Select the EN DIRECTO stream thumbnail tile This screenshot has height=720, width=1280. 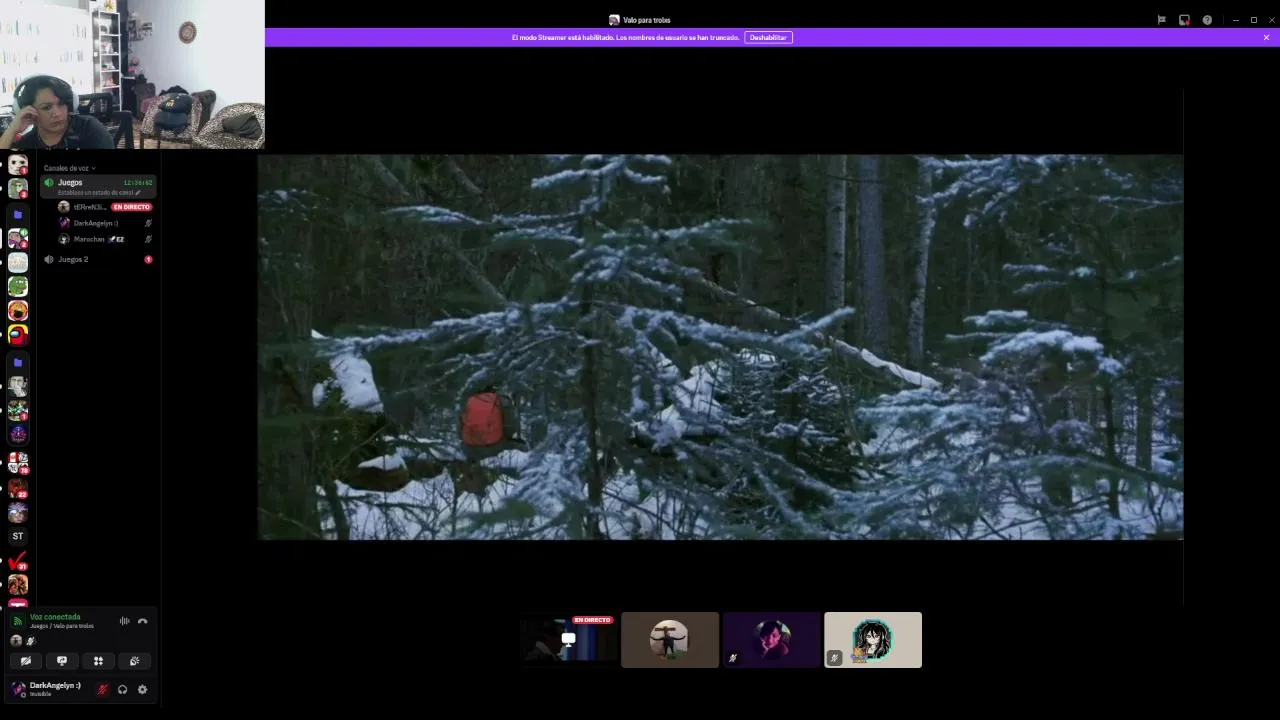(568, 640)
